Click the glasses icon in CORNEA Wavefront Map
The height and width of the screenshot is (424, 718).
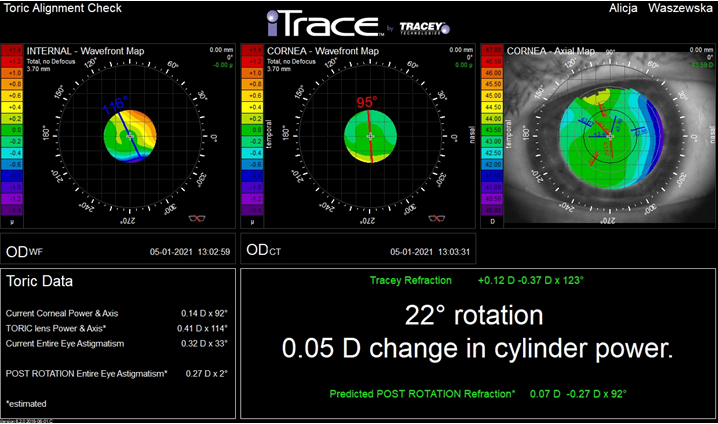tap(437, 218)
